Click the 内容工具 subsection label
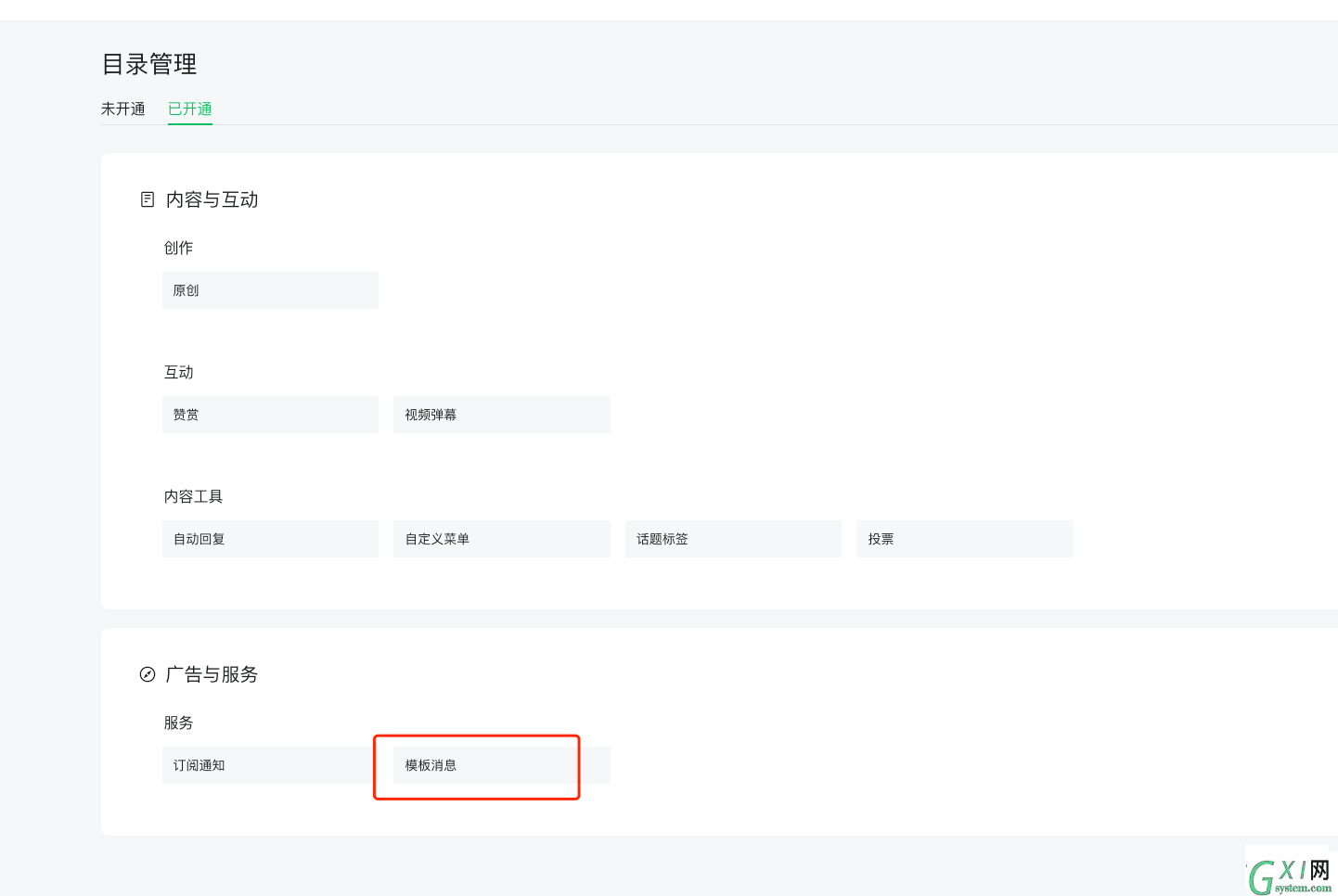The width and height of the screenshot is (1338, 896). [194, 496]
